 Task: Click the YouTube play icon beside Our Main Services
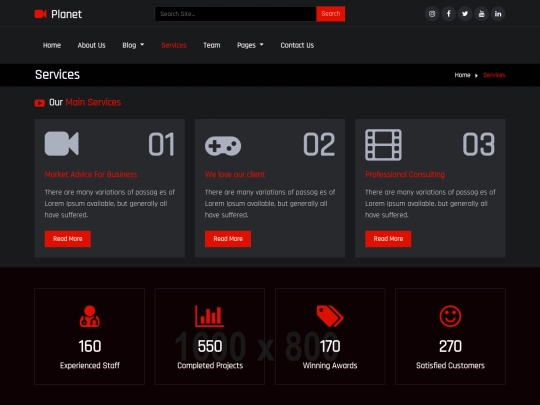[x=40, y=103]
